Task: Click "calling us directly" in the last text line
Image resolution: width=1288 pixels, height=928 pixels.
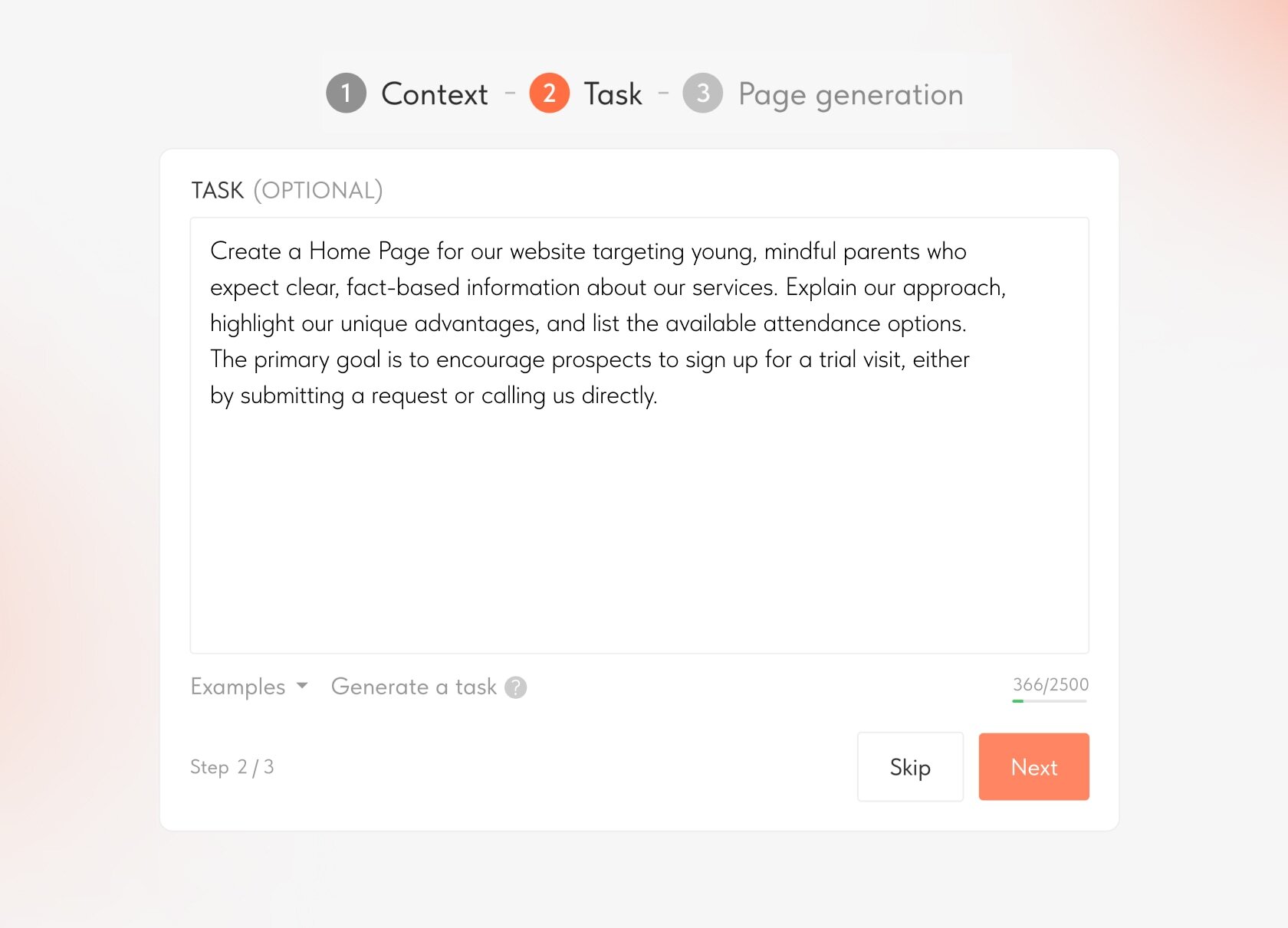Action: [568, 395]
